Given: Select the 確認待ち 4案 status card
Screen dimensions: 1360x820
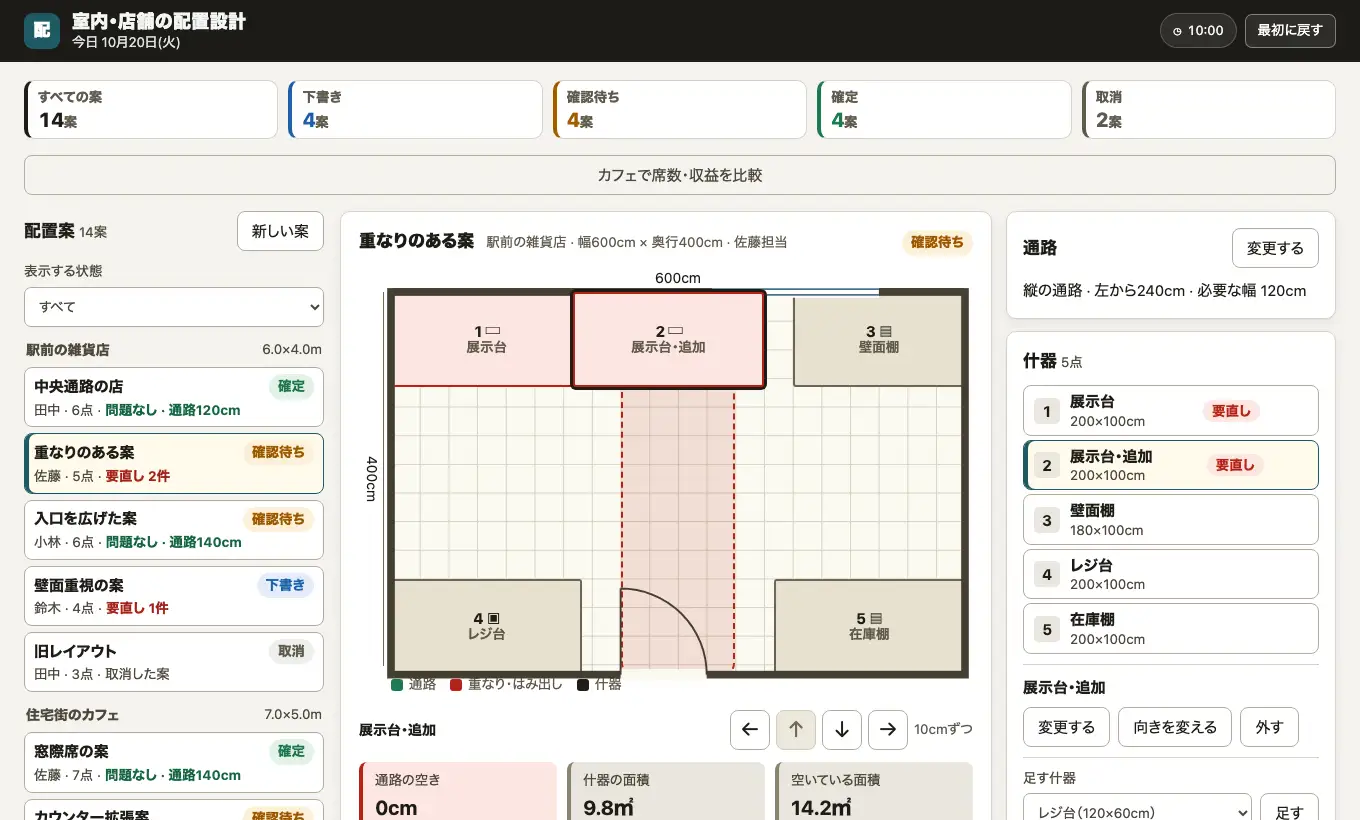Looking at the screenshot, I should [680, 109].
